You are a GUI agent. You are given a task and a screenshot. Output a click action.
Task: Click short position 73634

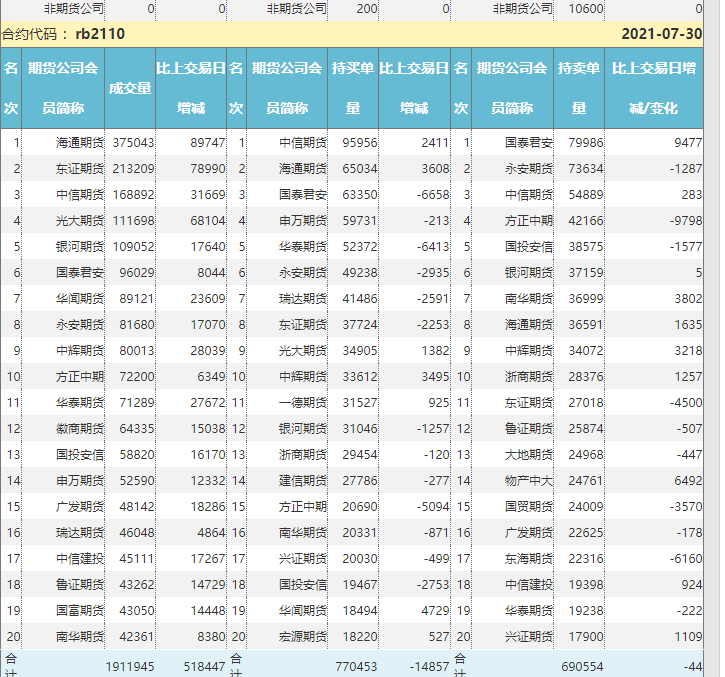586,169
